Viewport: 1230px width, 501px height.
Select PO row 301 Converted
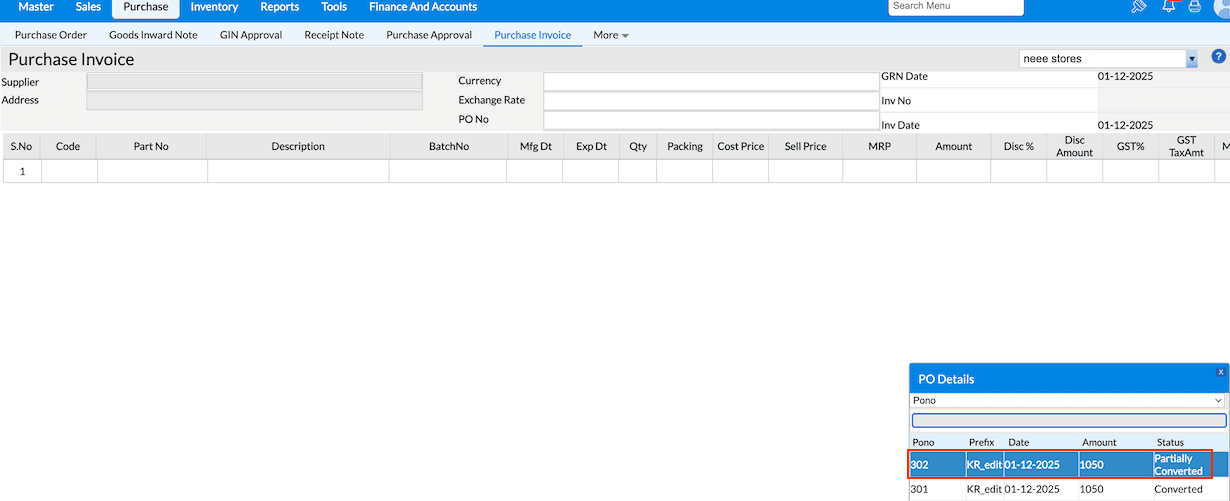click(x=1068, y=489)
